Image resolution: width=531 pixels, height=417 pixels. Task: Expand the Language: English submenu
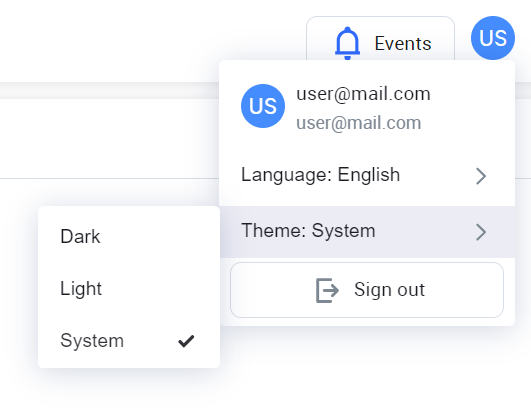[367, 175]
